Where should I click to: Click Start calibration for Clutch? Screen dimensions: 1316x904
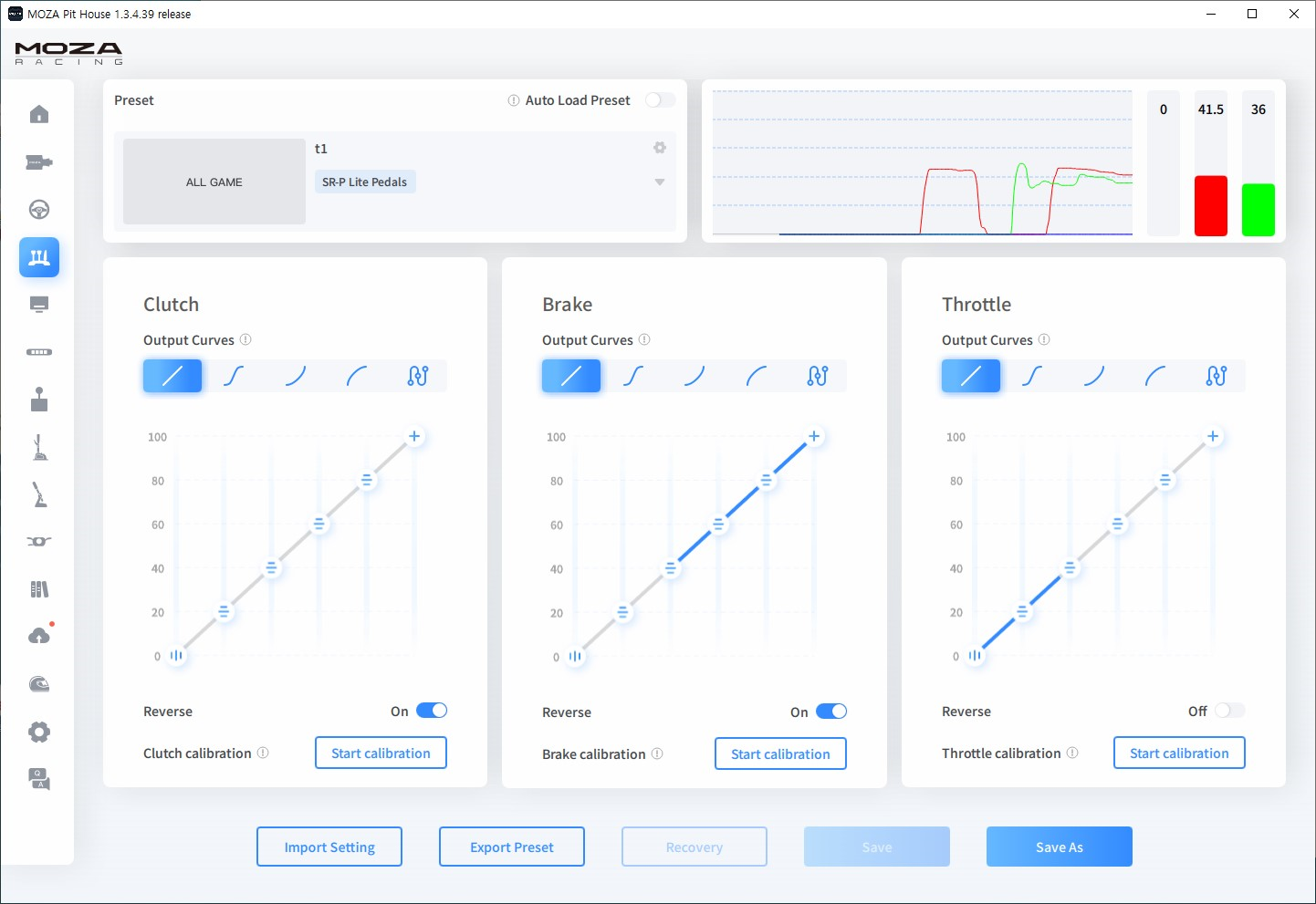pyautogui.click(x=381, y=753)
